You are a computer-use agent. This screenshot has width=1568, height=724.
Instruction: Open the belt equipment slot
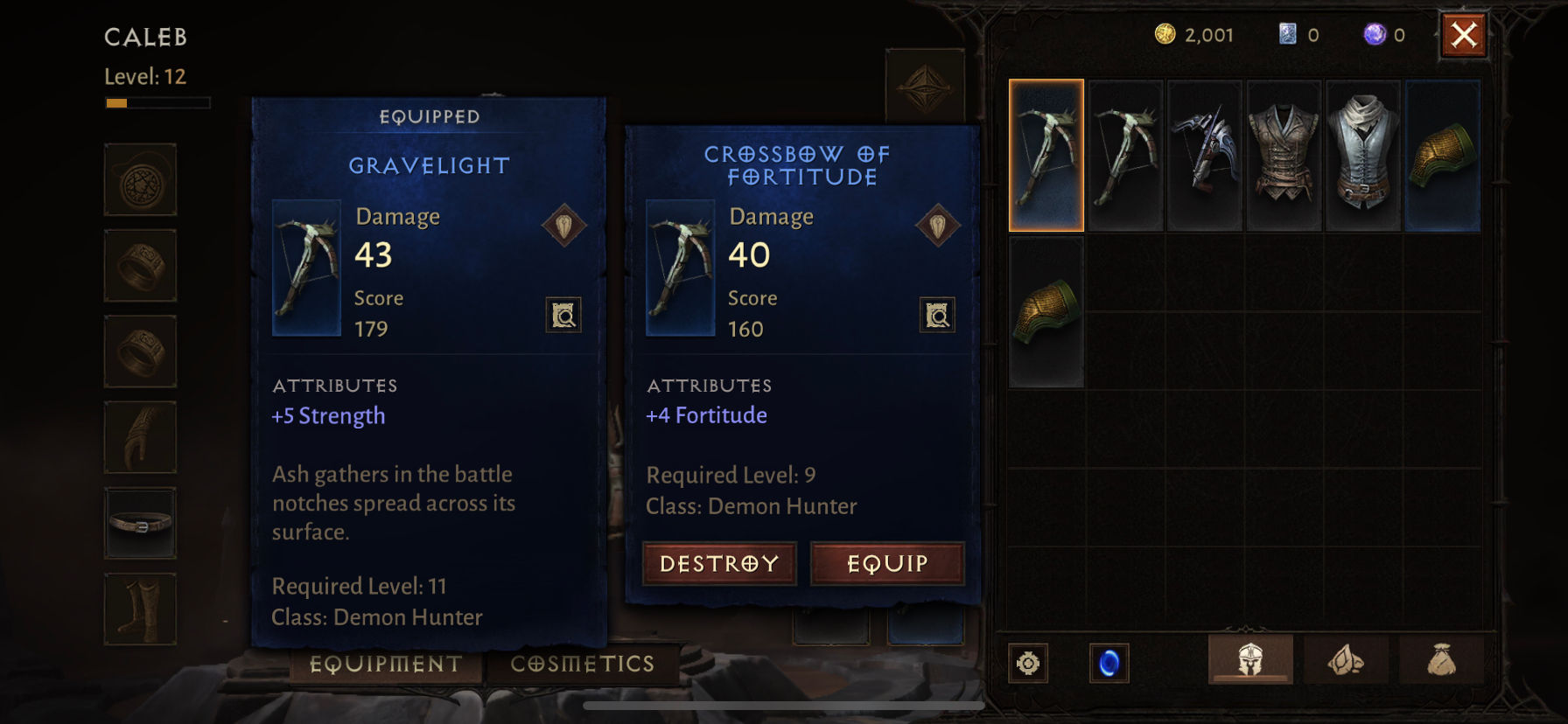click(x=141, y=523)
